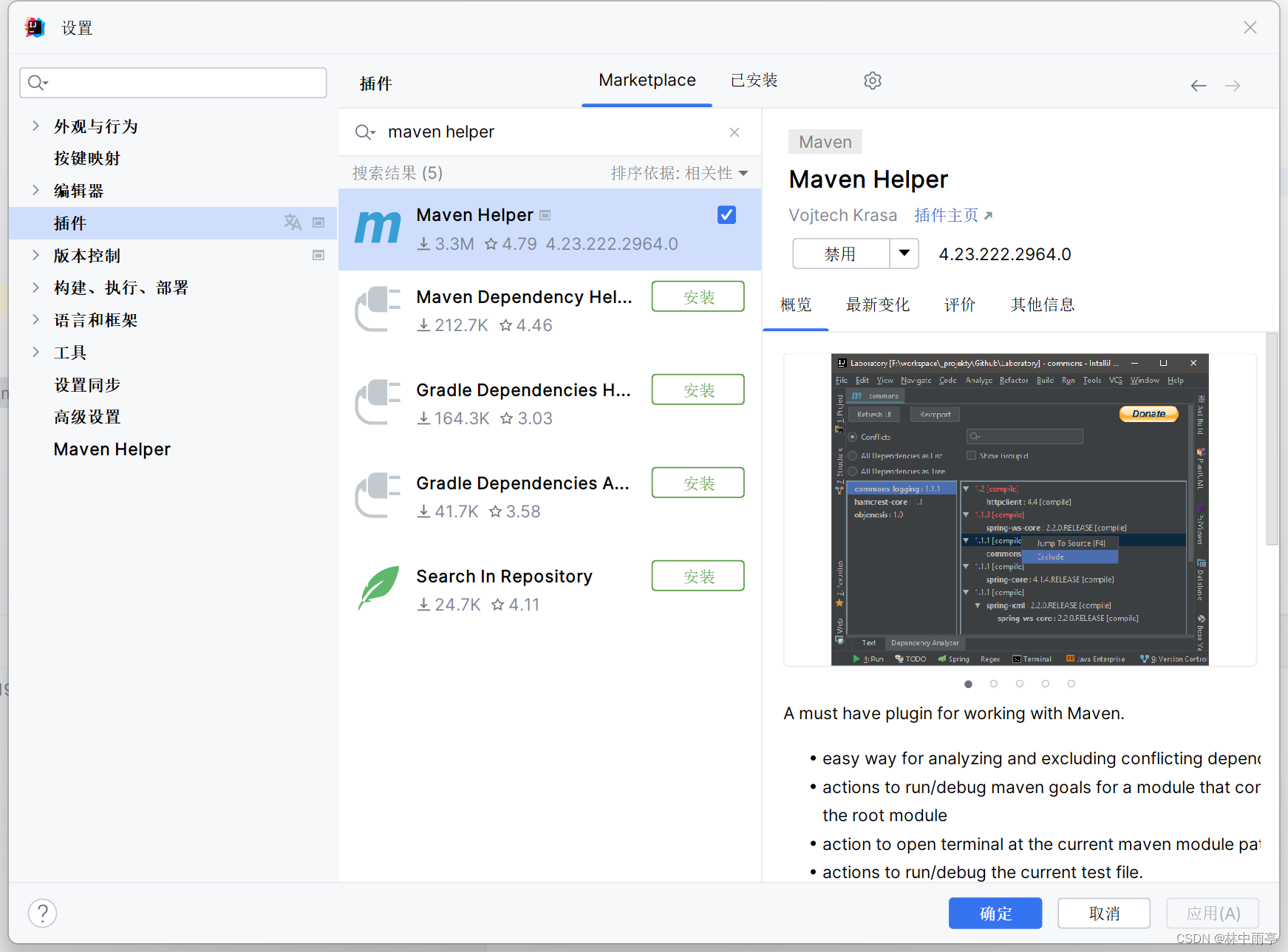Viewport: 1288px width, 952px height.
Task: Click the maven helper plugin search field
Action: 550,132
